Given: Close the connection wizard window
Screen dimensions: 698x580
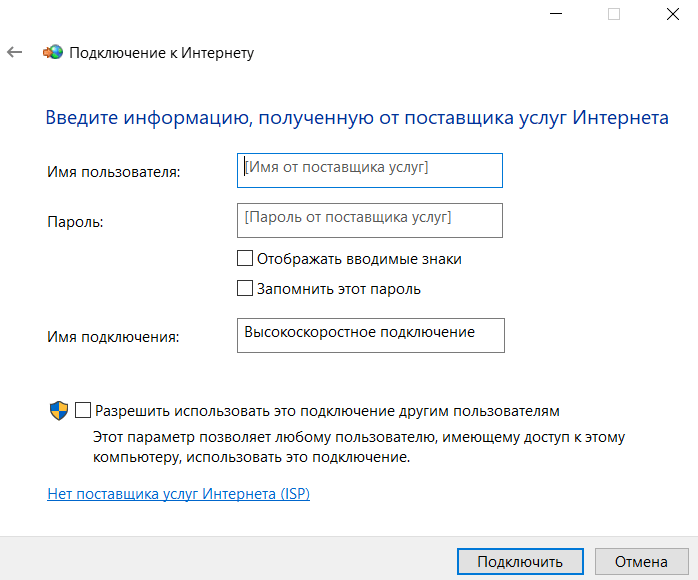Looking at the screenshot, I should point(673,14).
